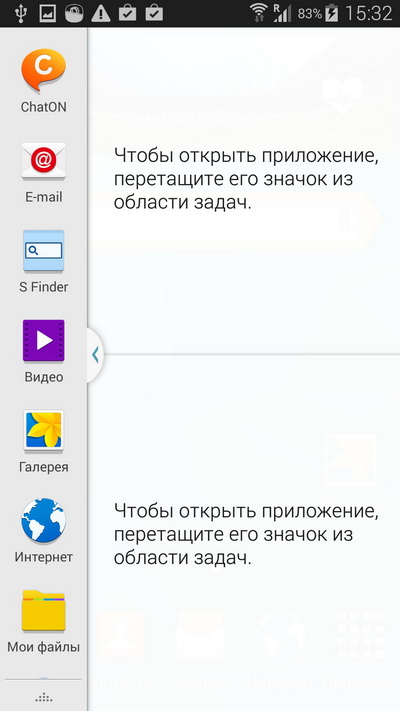
Task: Tap the image notification icon in the status bar
Action: point(47,14)
